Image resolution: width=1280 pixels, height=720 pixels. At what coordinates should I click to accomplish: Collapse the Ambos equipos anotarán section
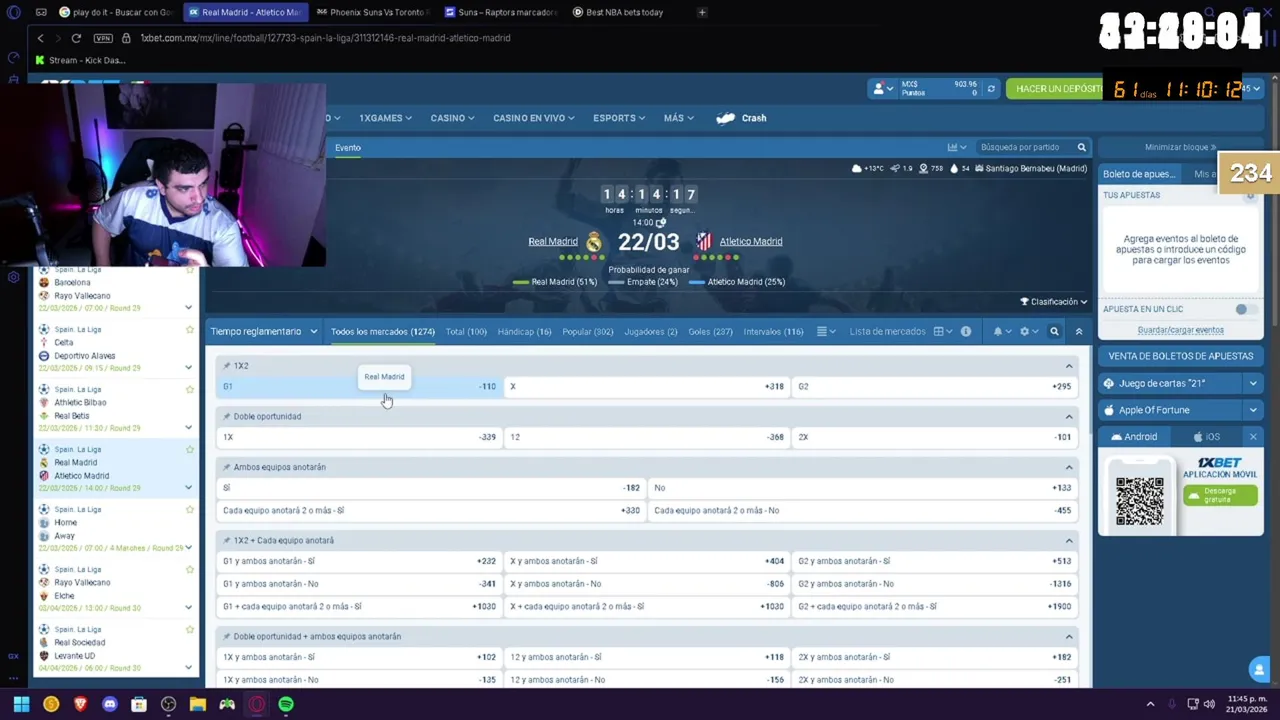click(x=1069, y=467)
